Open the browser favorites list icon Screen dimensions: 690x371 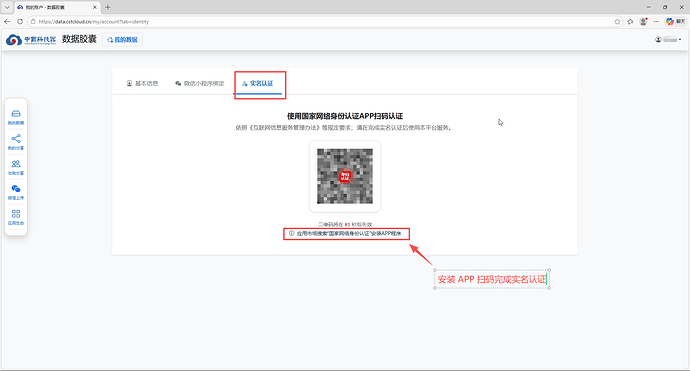[630, 22]
